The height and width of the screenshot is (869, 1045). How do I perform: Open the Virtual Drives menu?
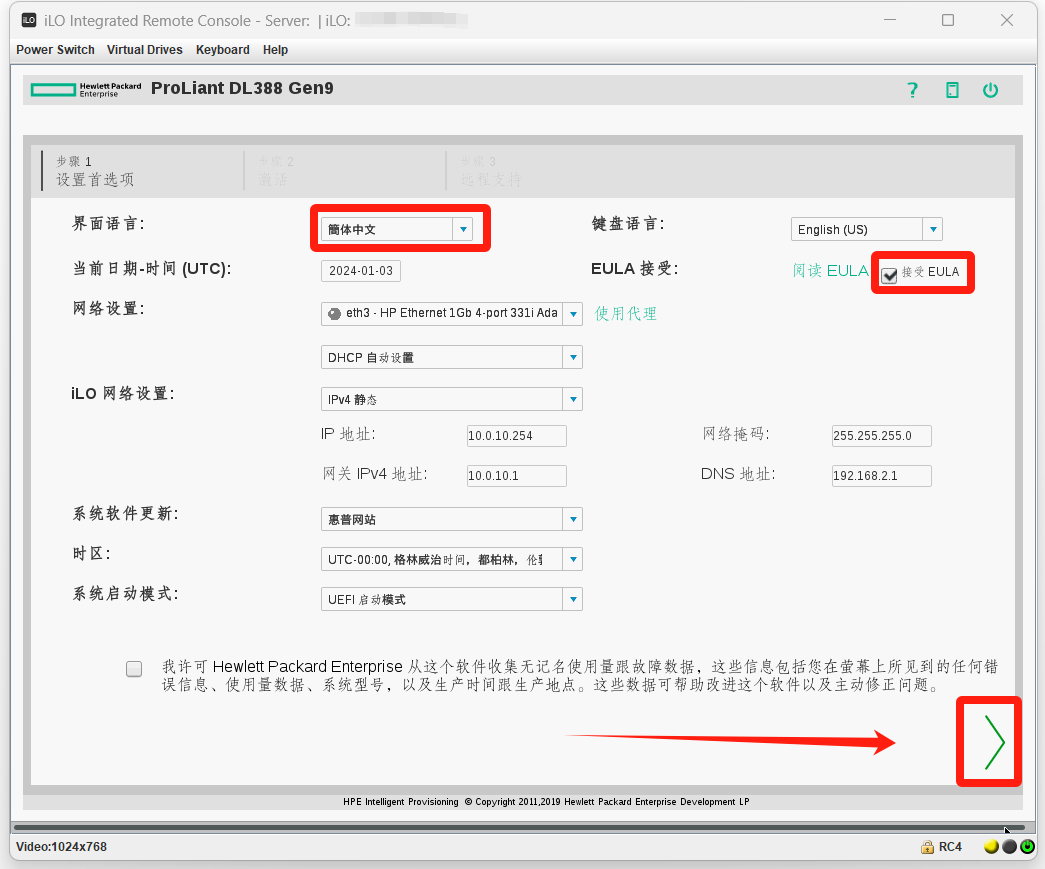coord(145,50)
